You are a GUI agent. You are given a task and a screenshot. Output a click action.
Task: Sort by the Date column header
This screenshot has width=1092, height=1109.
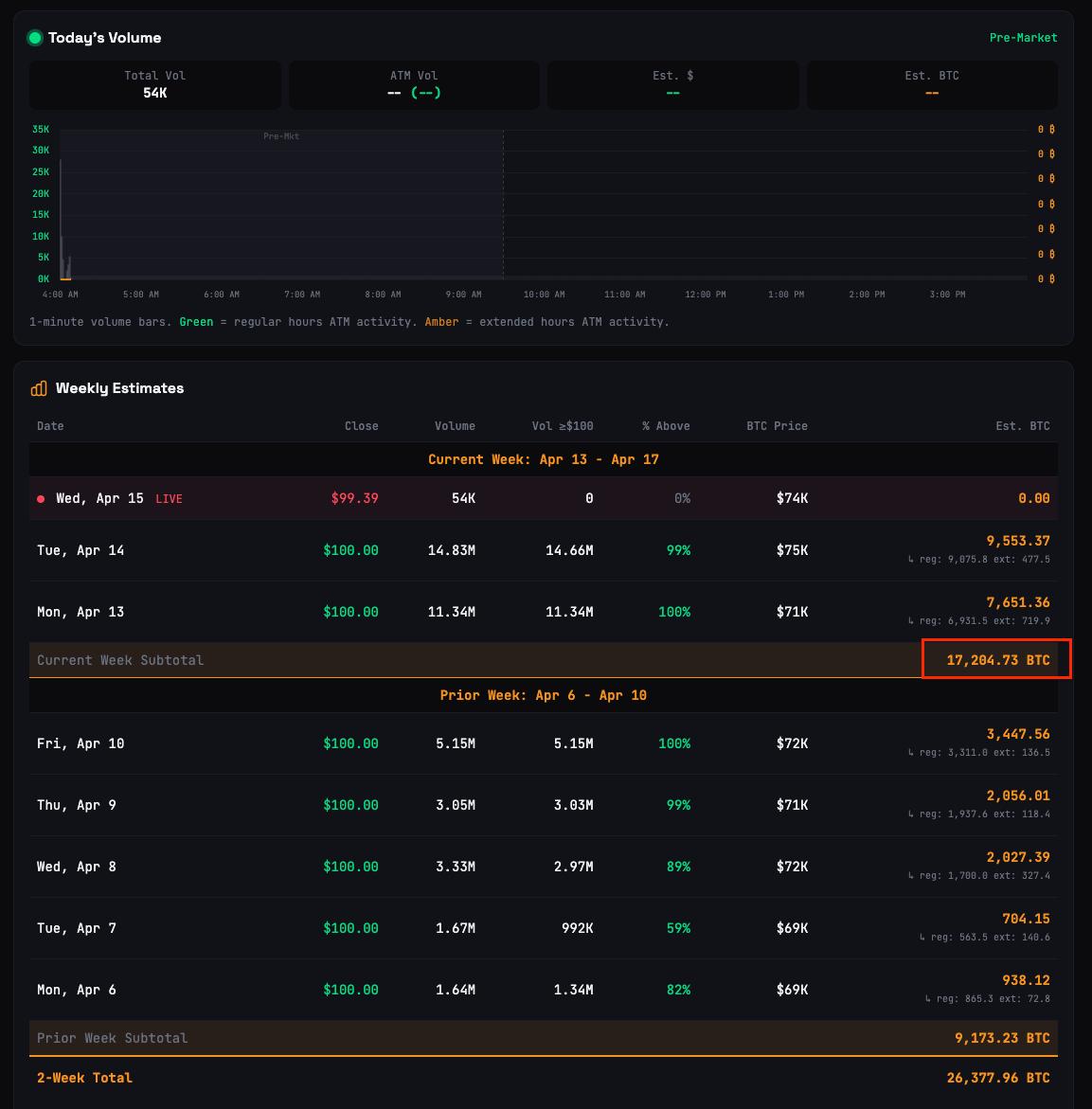[50, 426]
